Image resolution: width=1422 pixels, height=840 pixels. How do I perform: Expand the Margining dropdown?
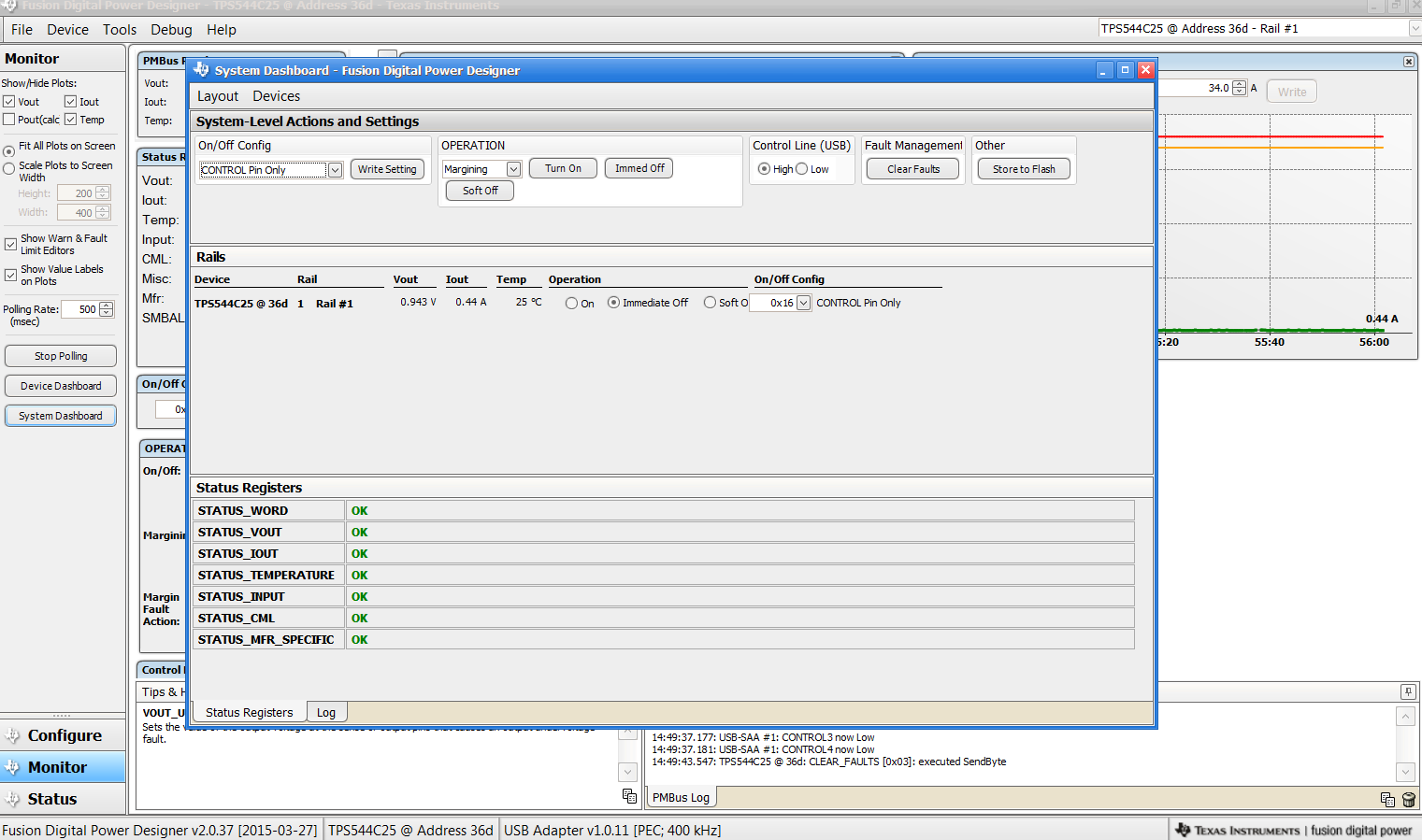click(513, 169)
